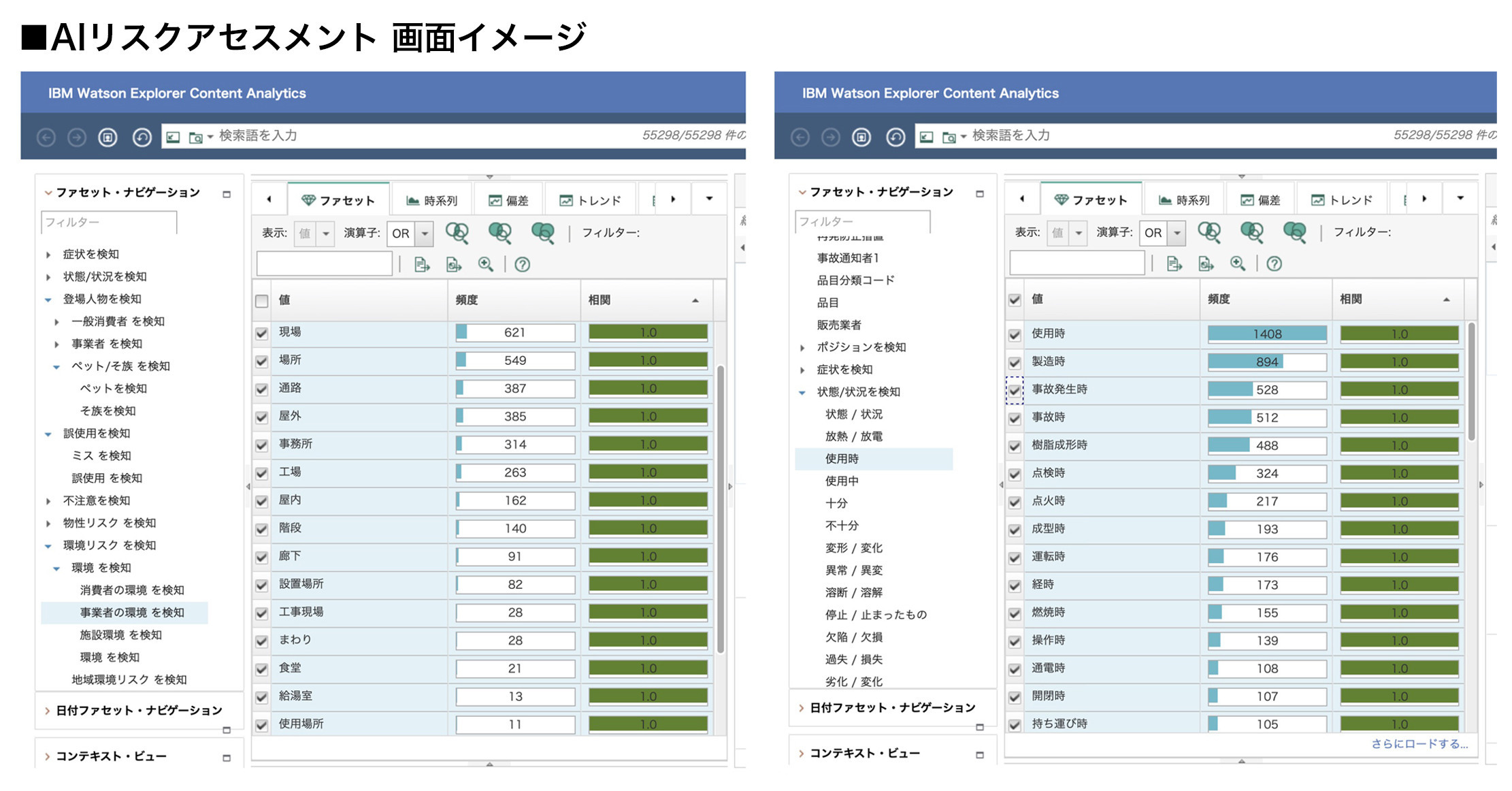Click the first export document icon in right panel
The width and height of the screenshot is (1512, 791).
coord(1174,264)
